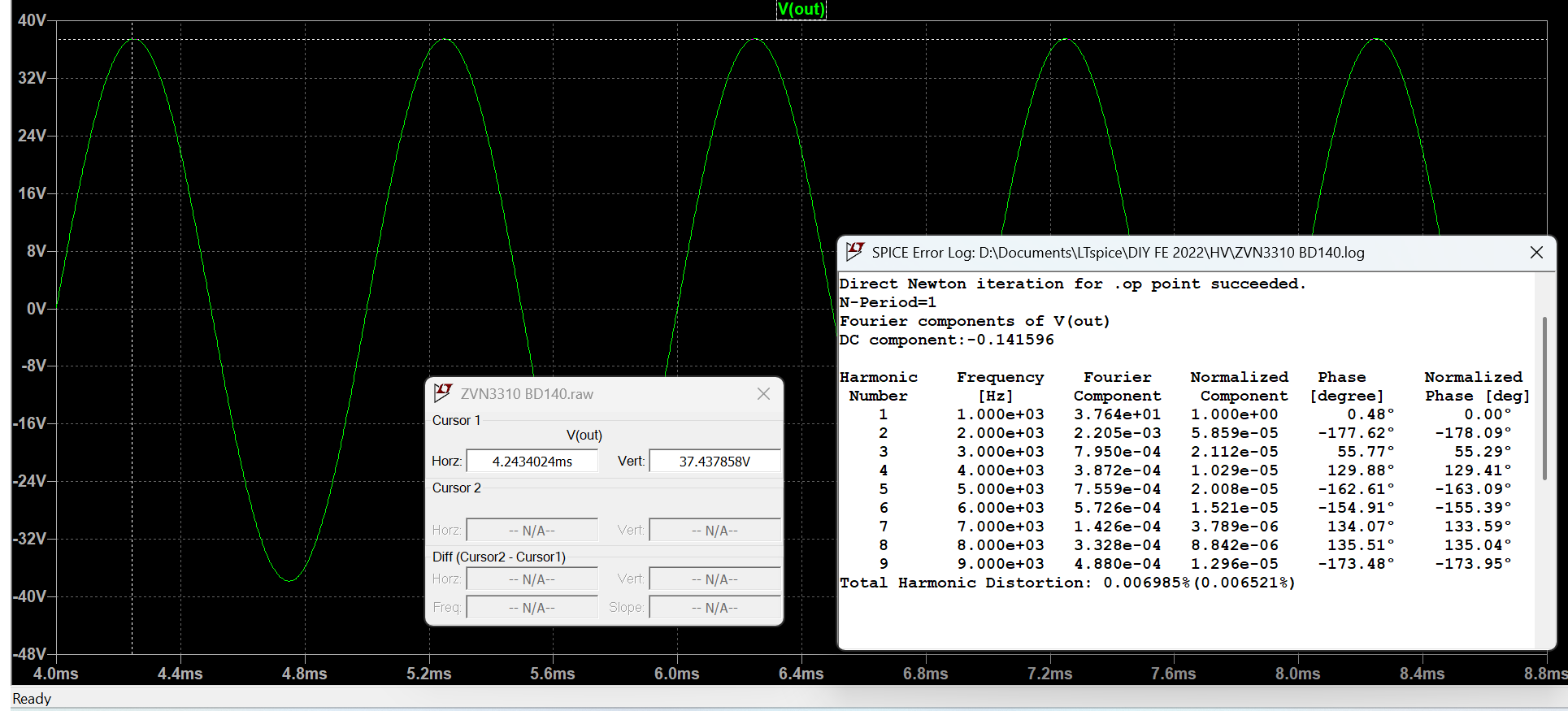Viewport: 1568px width, 711px height.
Task: Click LTspice icon in ZVN3310 BD140.raw dialog
Action: pos(442,393)
